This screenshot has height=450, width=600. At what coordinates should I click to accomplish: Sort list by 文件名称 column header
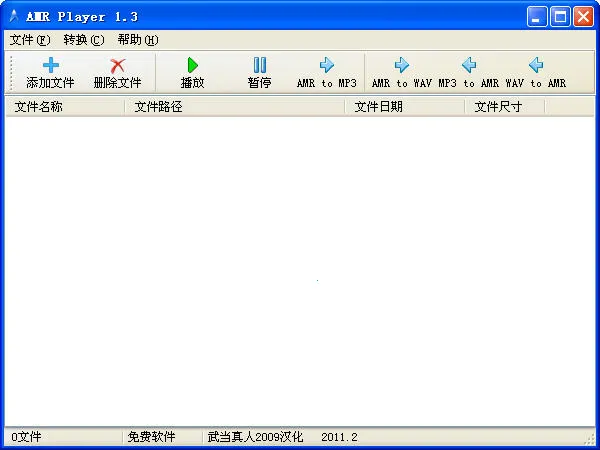[65, 107]
